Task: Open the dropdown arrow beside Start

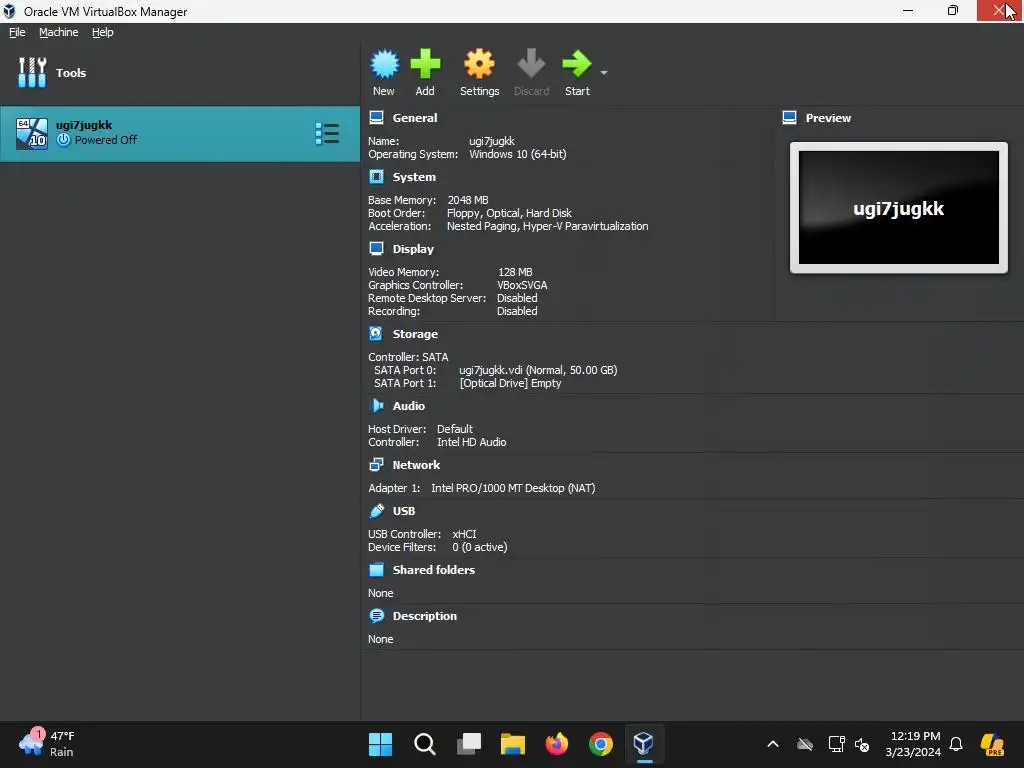Action: pos(604,72)
